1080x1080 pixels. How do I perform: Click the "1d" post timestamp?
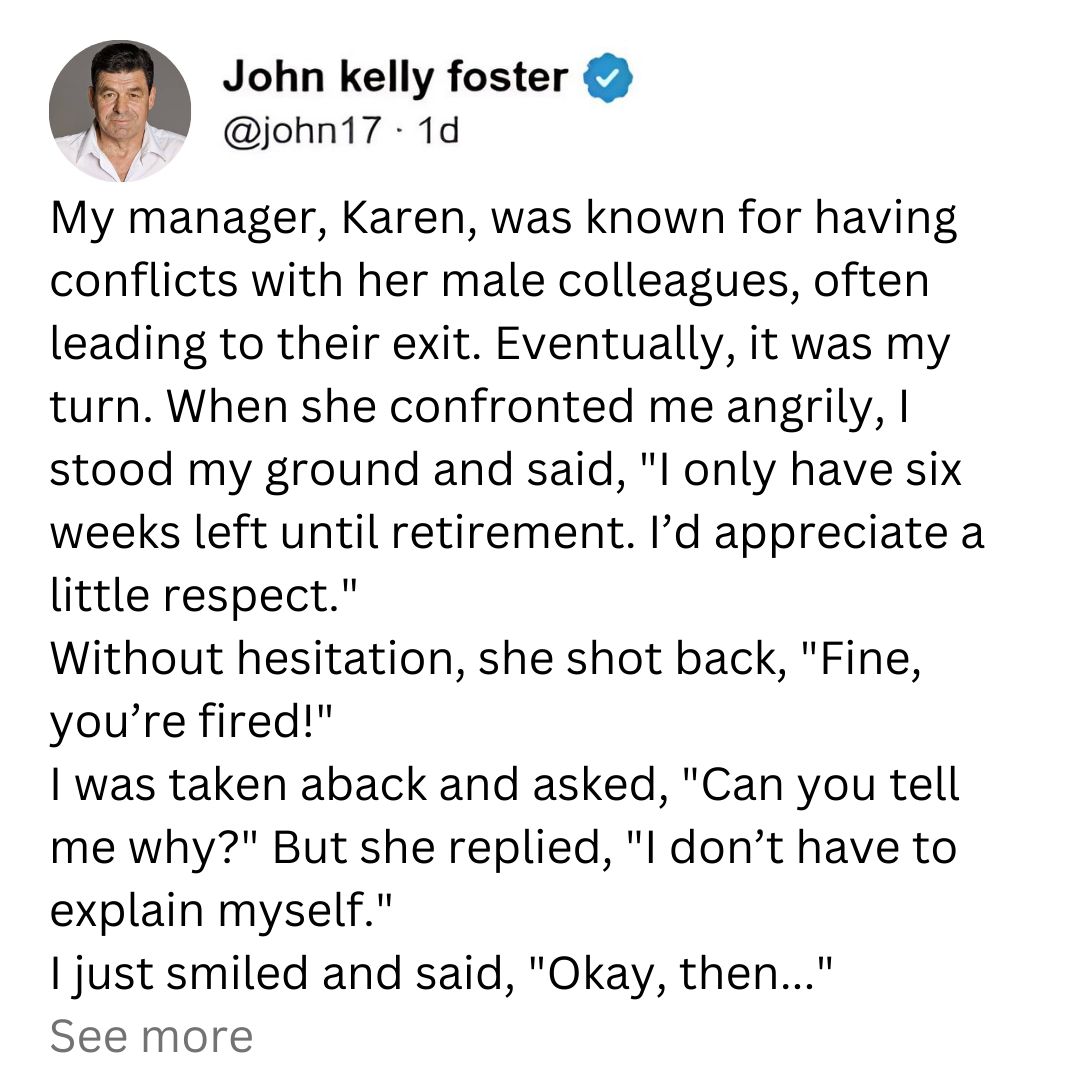(438, 130)
